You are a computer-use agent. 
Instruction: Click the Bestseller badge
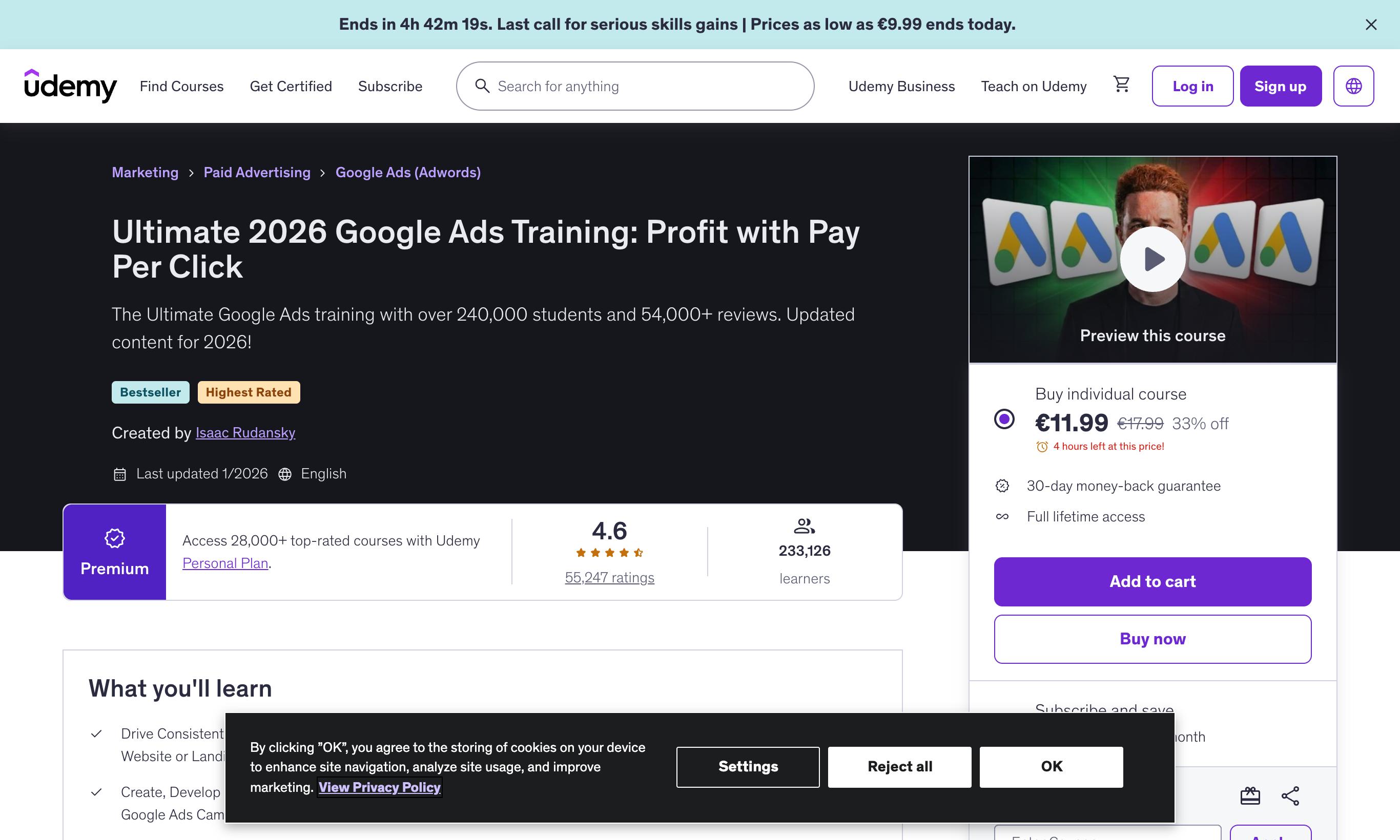(x=150, y=392)
